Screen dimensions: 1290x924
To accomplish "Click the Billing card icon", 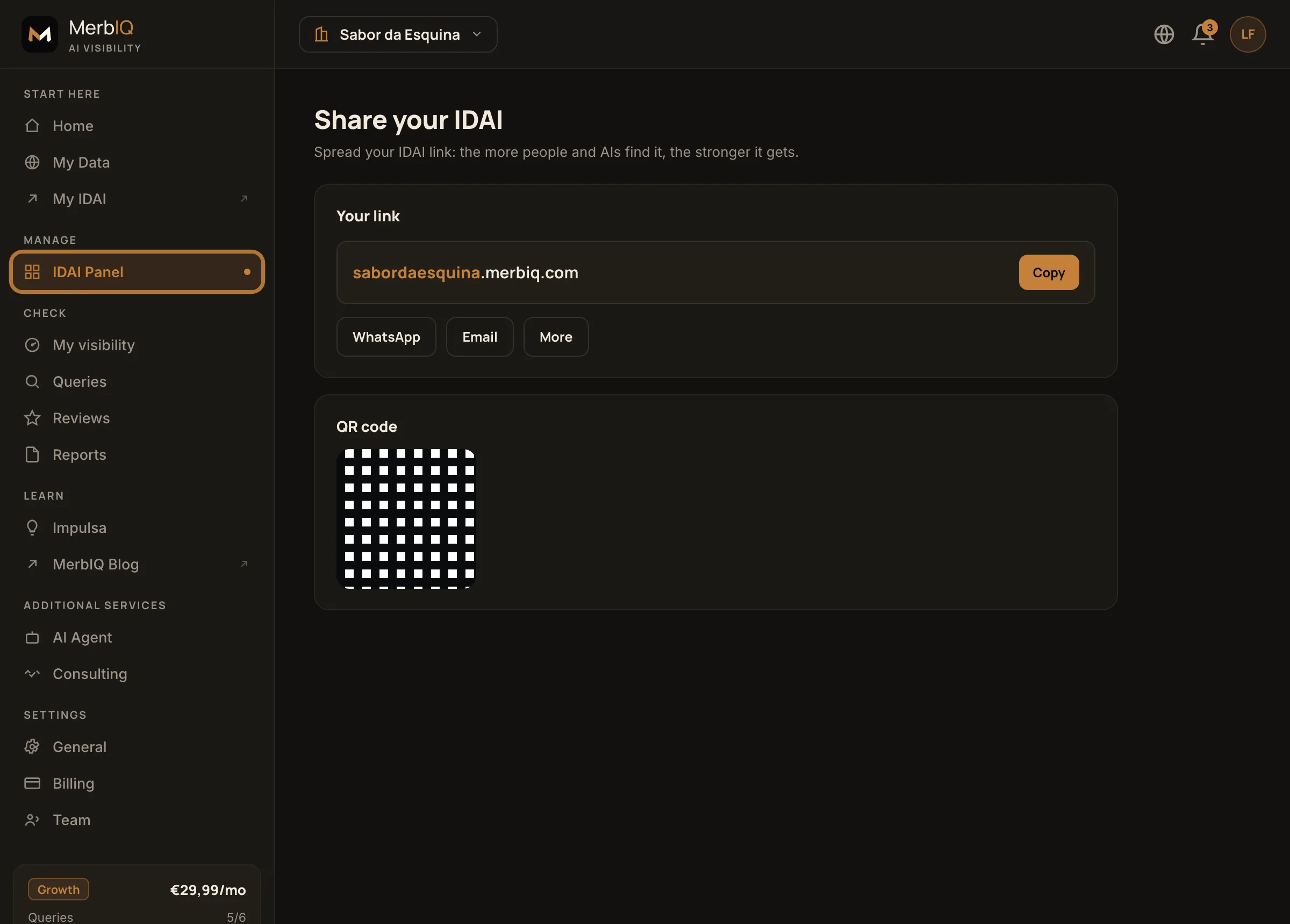I will click(32, 783).
